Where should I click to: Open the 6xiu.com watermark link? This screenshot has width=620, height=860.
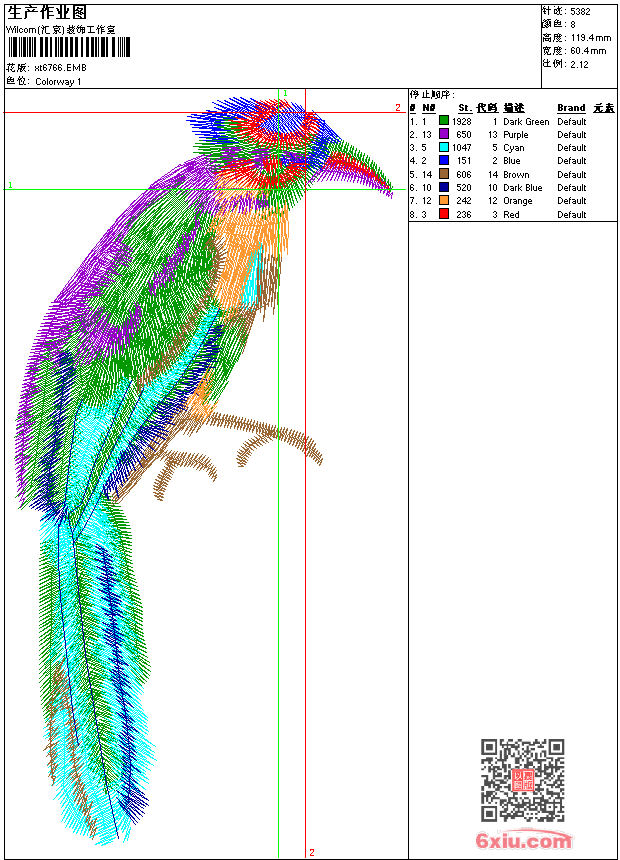(x=524, y=839)
